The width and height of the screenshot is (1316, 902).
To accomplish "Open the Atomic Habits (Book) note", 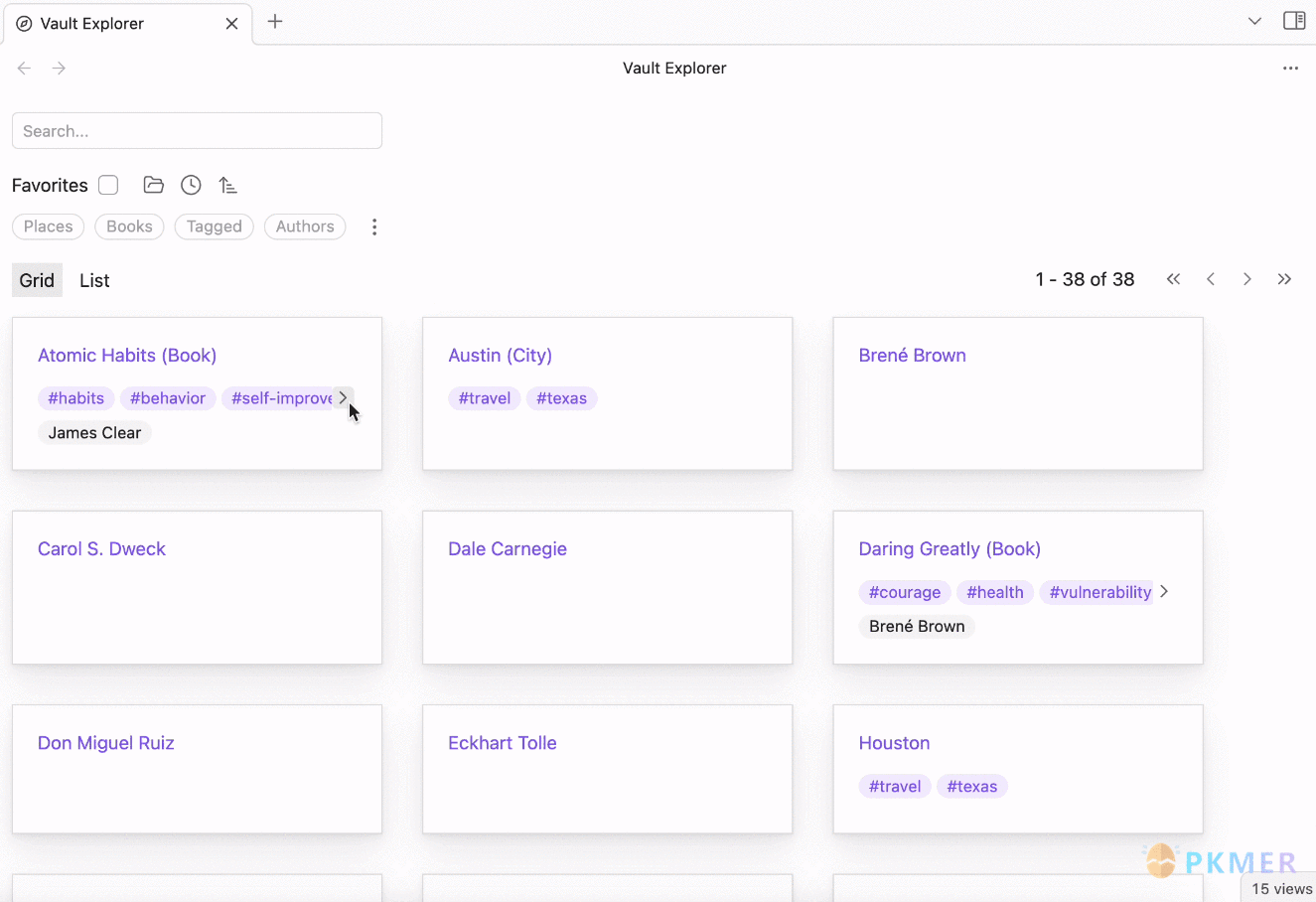I will (127, 355).
